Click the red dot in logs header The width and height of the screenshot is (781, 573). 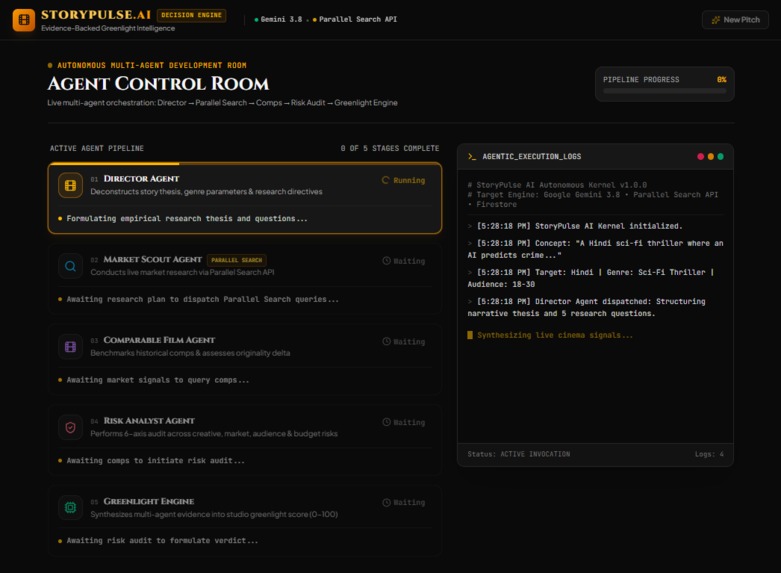click(x=700, y=156)
